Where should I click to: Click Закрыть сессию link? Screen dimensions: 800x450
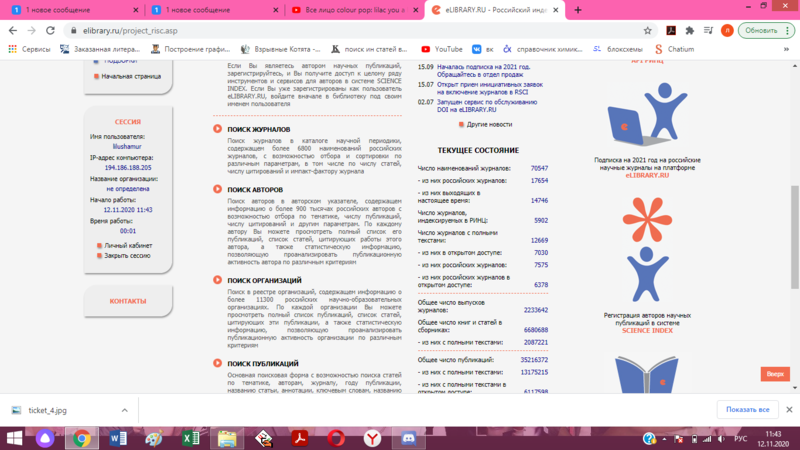pyautogui.click(x=128, y=256)
